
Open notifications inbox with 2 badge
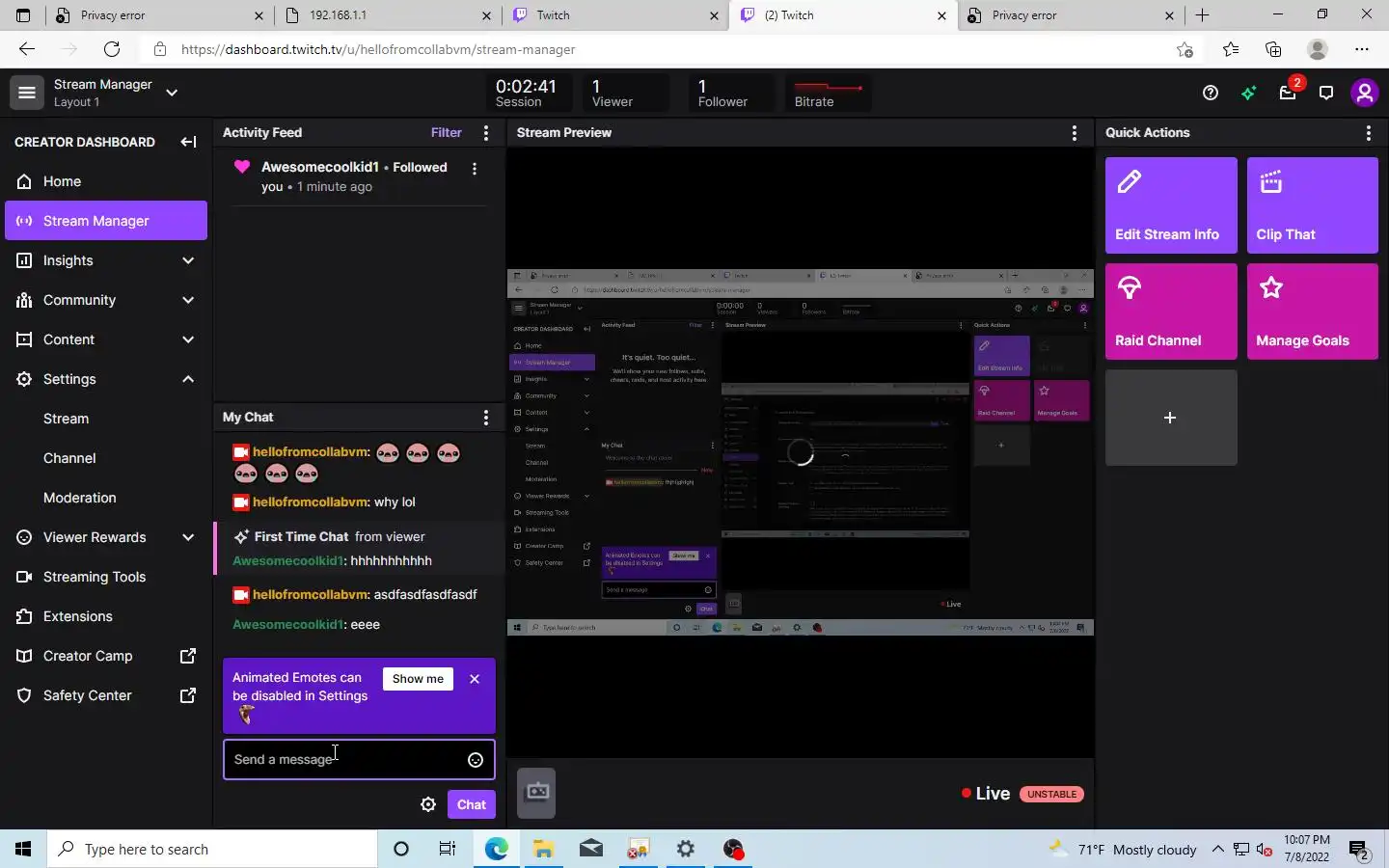point(1289,92)
